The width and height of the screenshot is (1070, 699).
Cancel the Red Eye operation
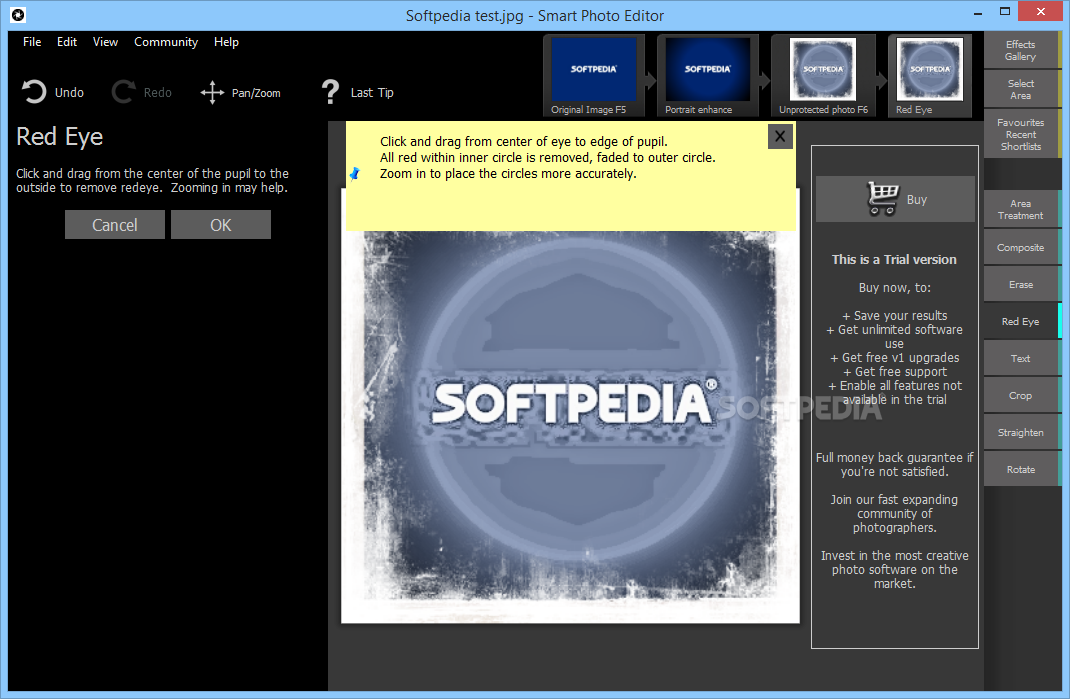[x=115, y=225]
